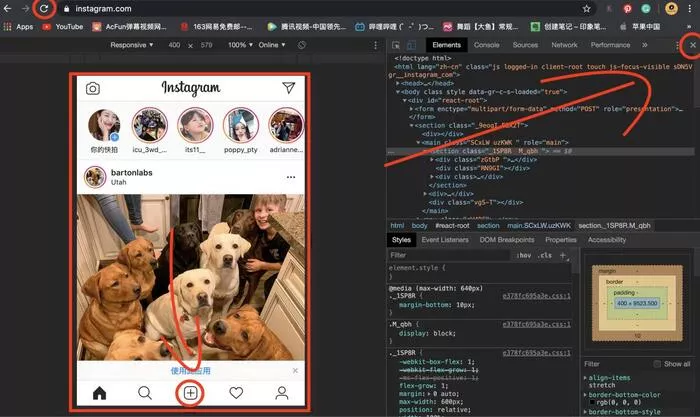The height and width of the screenshot is (417, 700).
Task: Open the Accessibility pane tab
Action: tap(607, 240)
